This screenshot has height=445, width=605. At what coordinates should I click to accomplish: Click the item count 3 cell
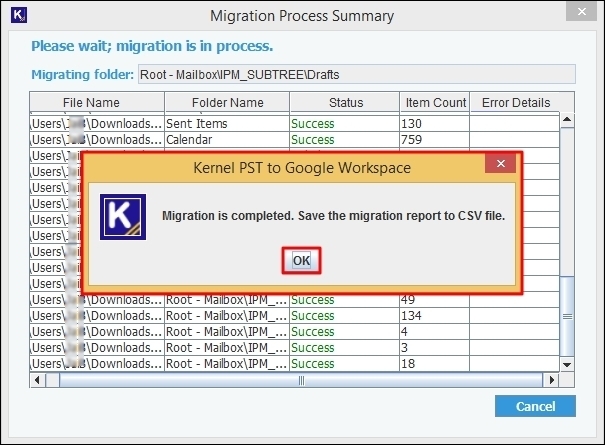coord(434,347)
